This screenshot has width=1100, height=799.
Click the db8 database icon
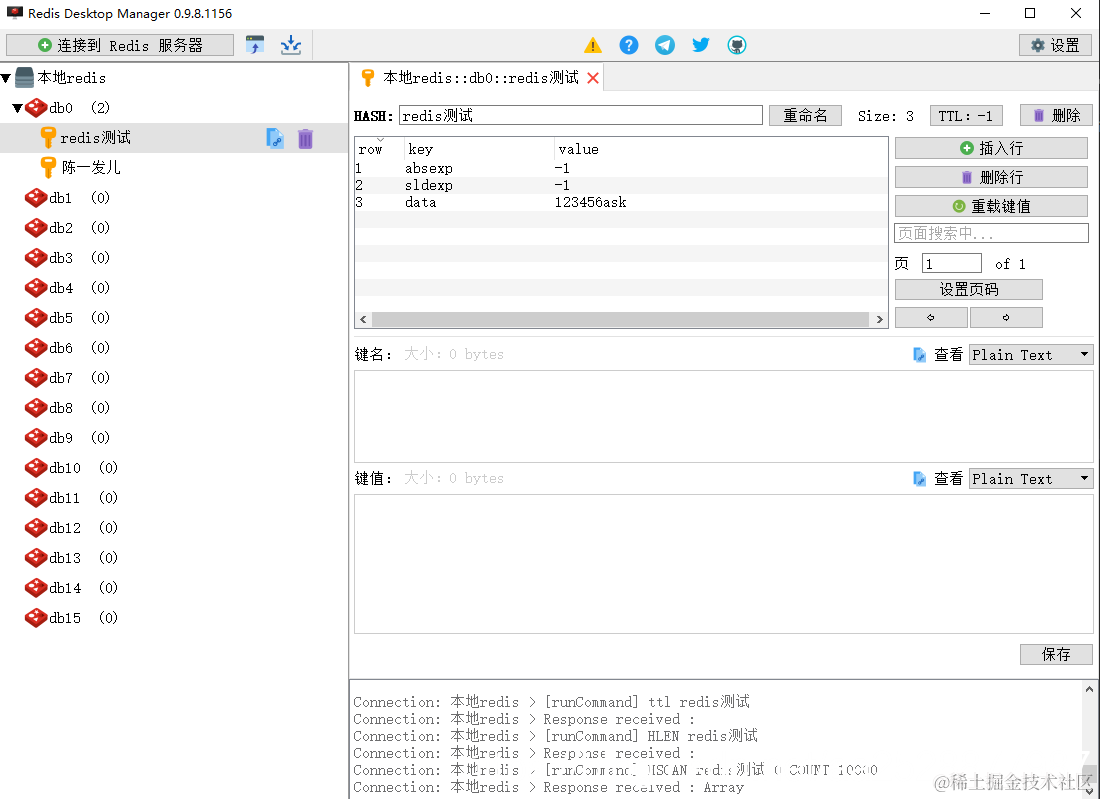[x=36, y=408]
